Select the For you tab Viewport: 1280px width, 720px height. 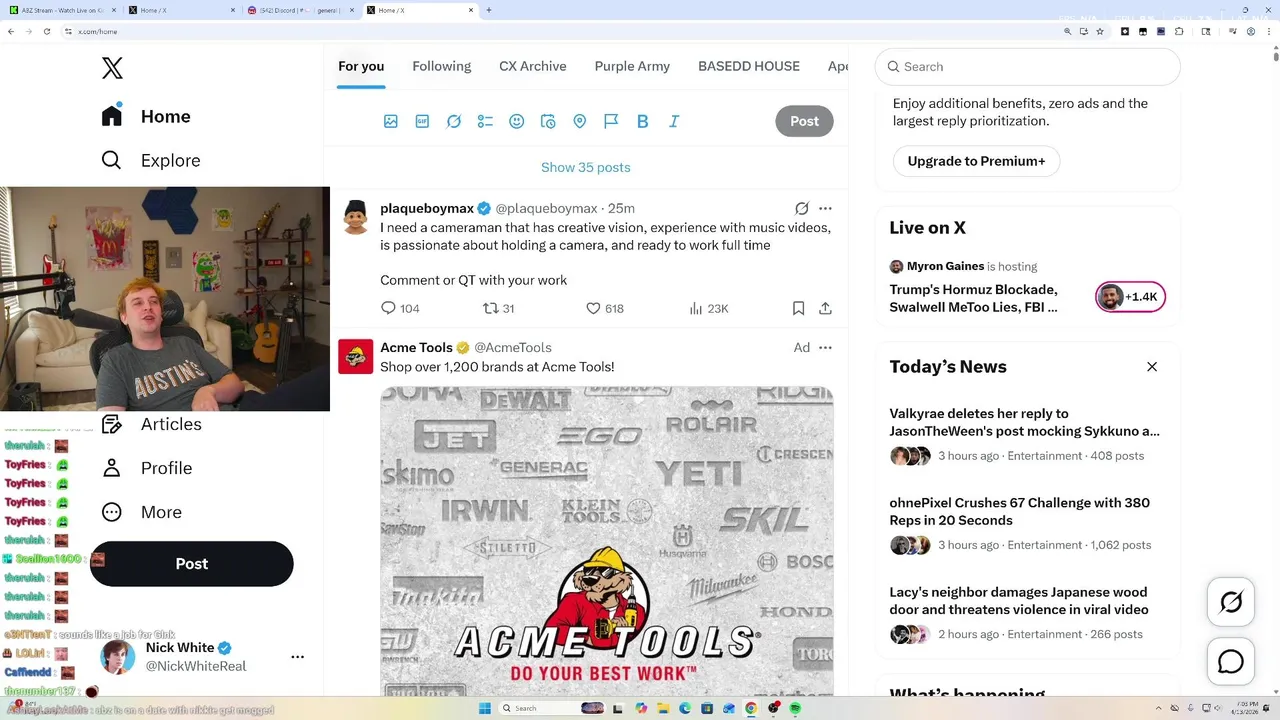click(x=361, y=66)
